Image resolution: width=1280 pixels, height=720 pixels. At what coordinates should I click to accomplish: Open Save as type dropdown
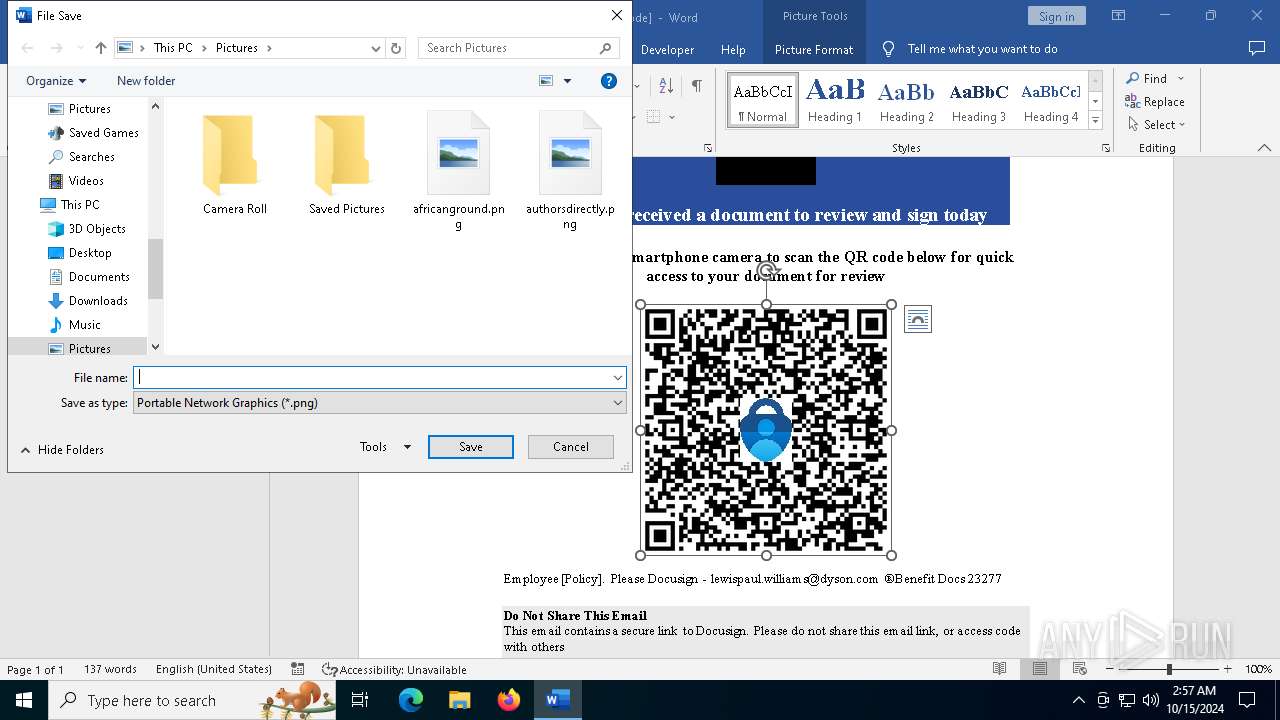[x=380, y=403]
